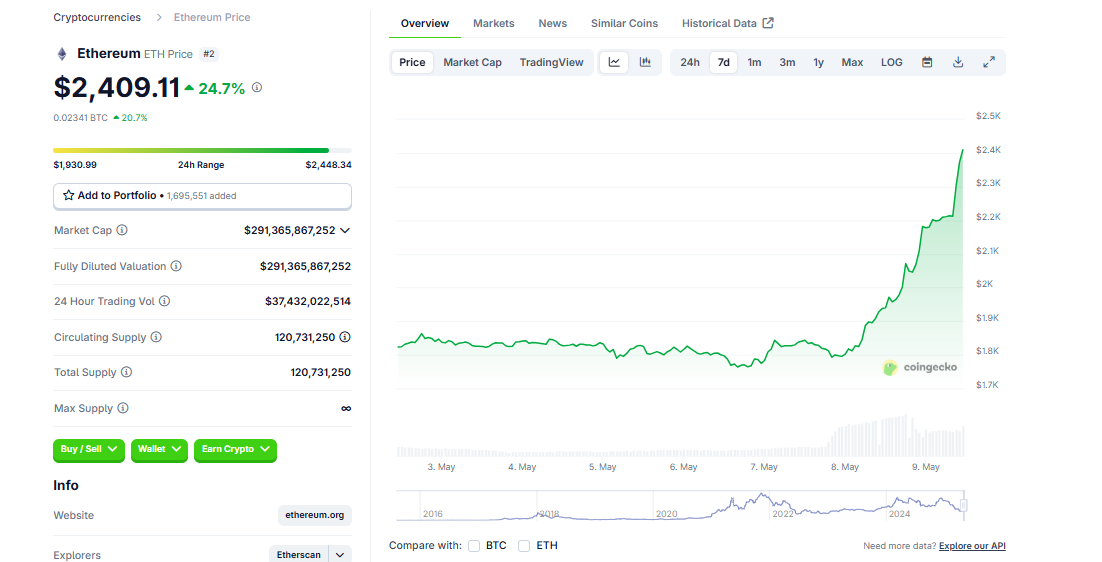Open price change info icon next to 24.7%
1102x562 pixels.
point(257,88)
